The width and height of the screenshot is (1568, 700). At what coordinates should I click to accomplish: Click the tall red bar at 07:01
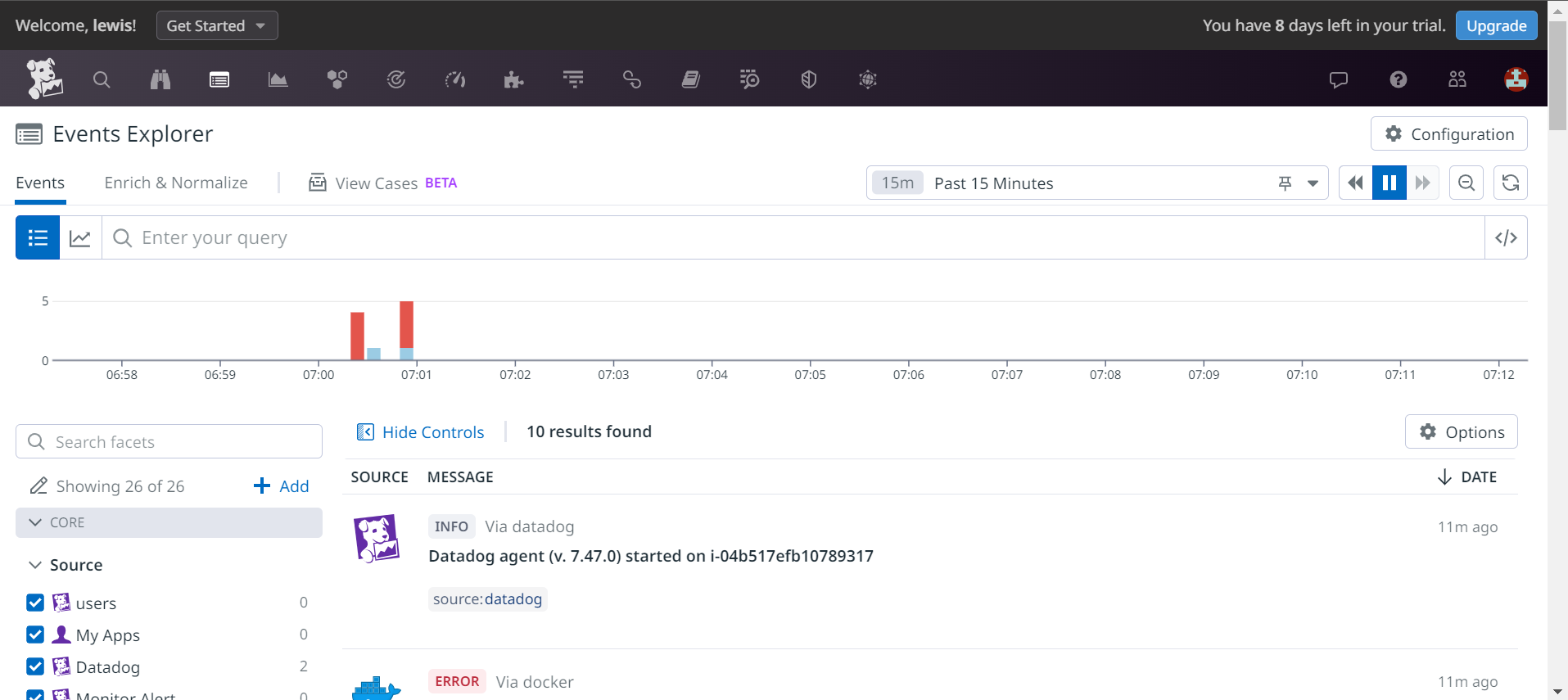point(407,324)
